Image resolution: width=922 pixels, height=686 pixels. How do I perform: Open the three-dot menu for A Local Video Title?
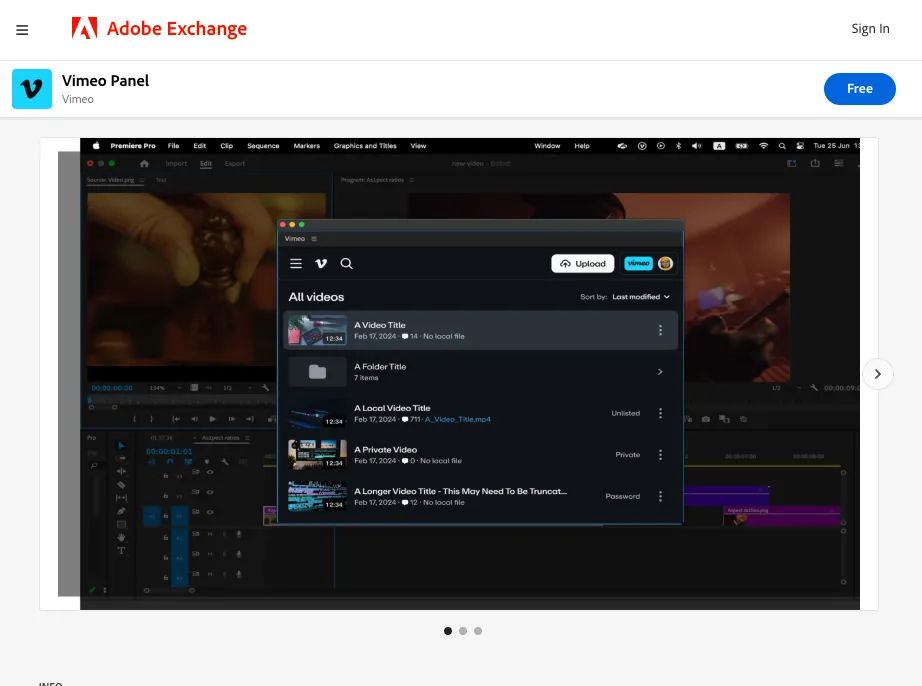point(660,413)
